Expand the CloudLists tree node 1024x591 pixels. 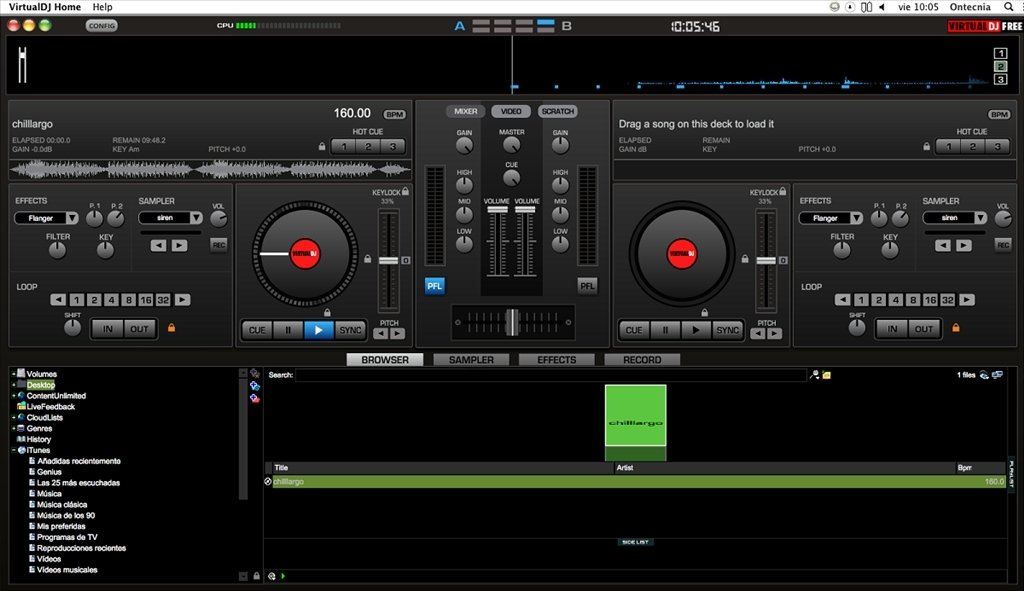[13, 418]
